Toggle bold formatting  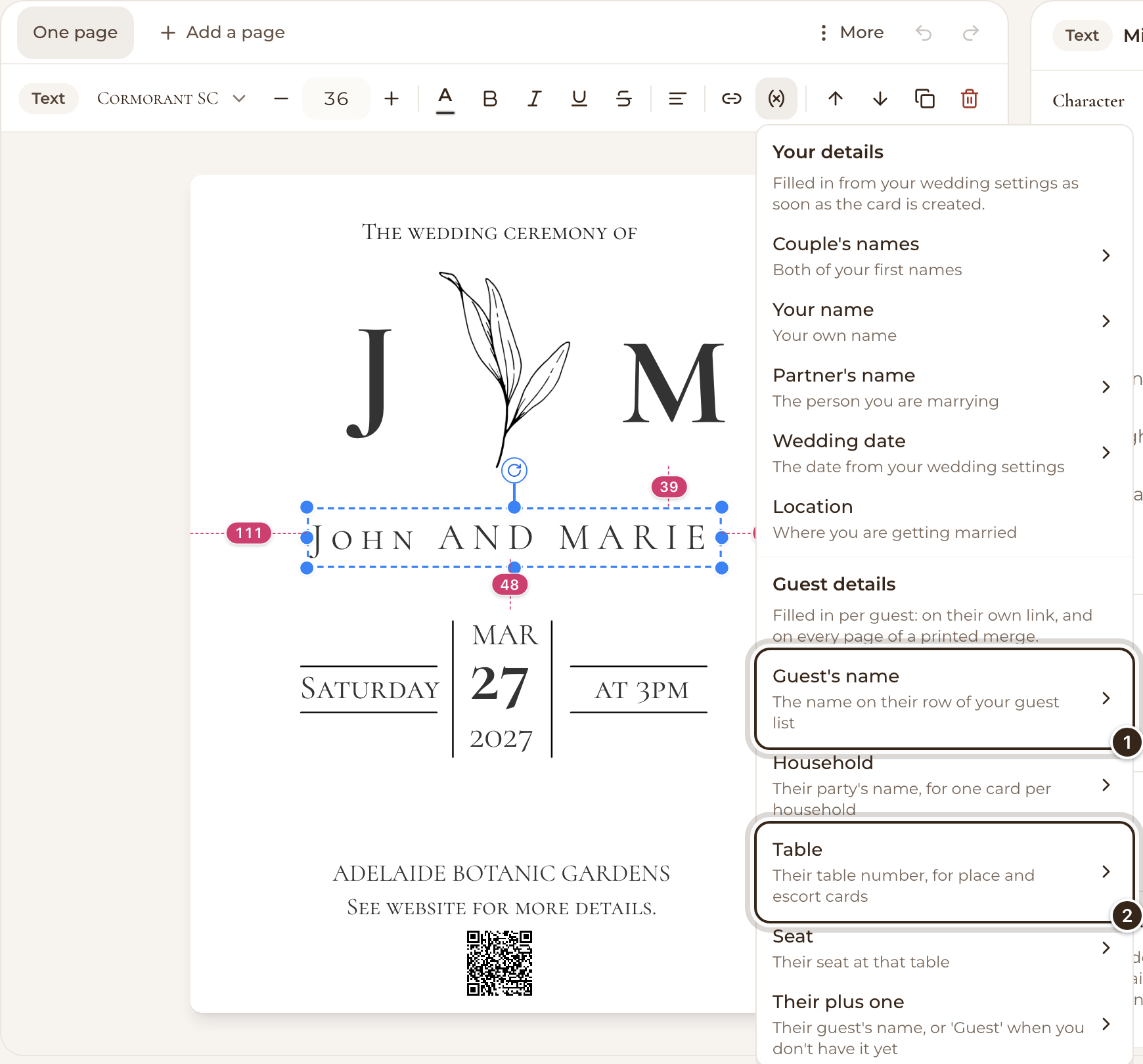coord(490,99)
